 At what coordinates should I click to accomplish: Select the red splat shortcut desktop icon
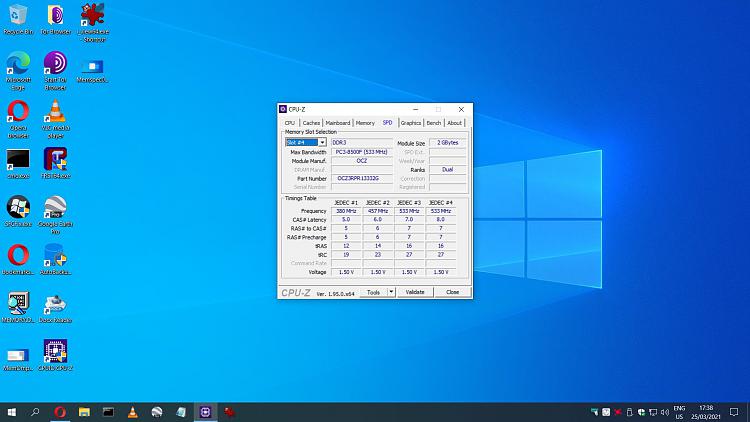[x=93, y=22]
